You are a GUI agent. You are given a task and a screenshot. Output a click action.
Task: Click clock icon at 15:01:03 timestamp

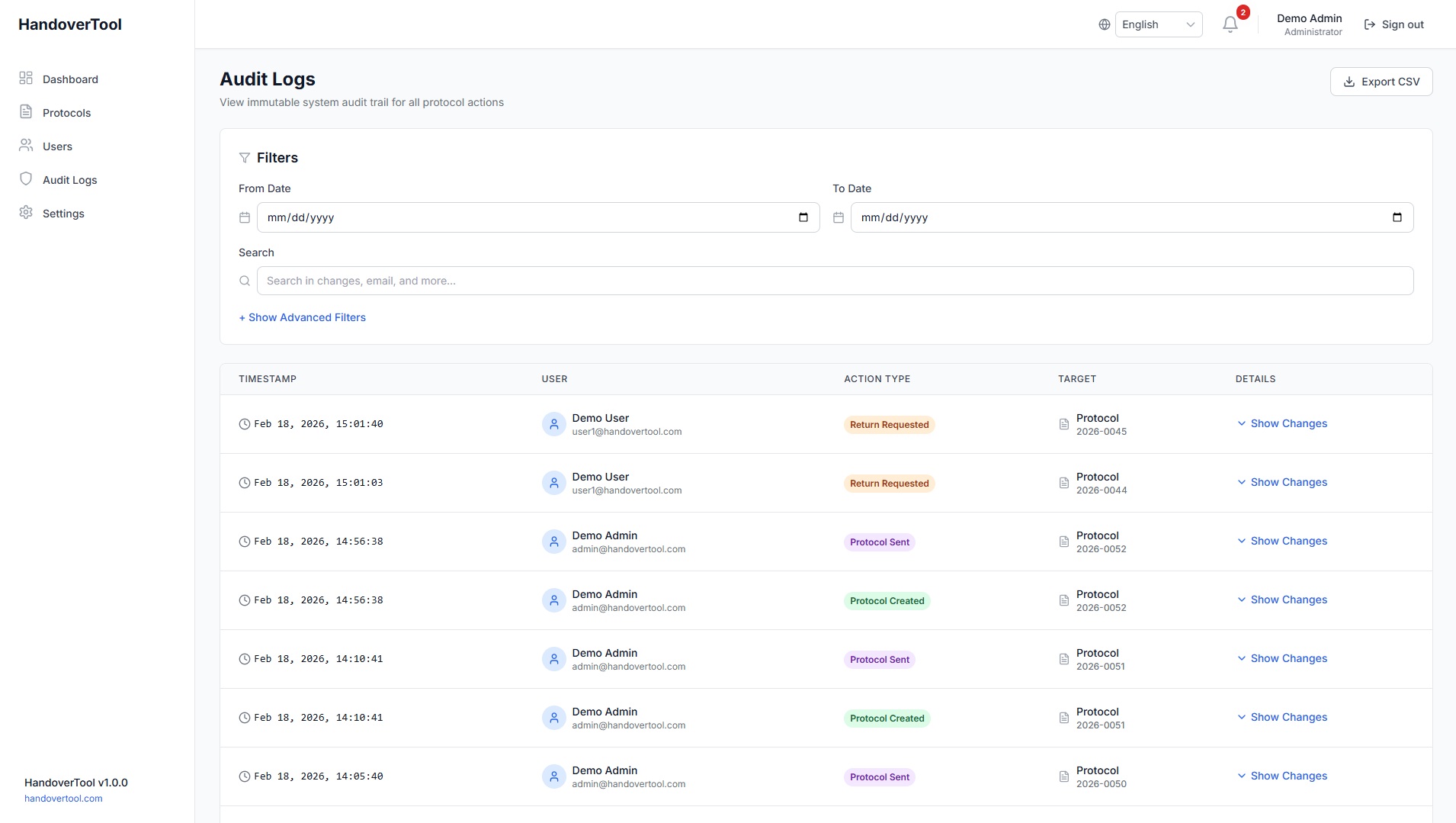[x=245, y=483]
